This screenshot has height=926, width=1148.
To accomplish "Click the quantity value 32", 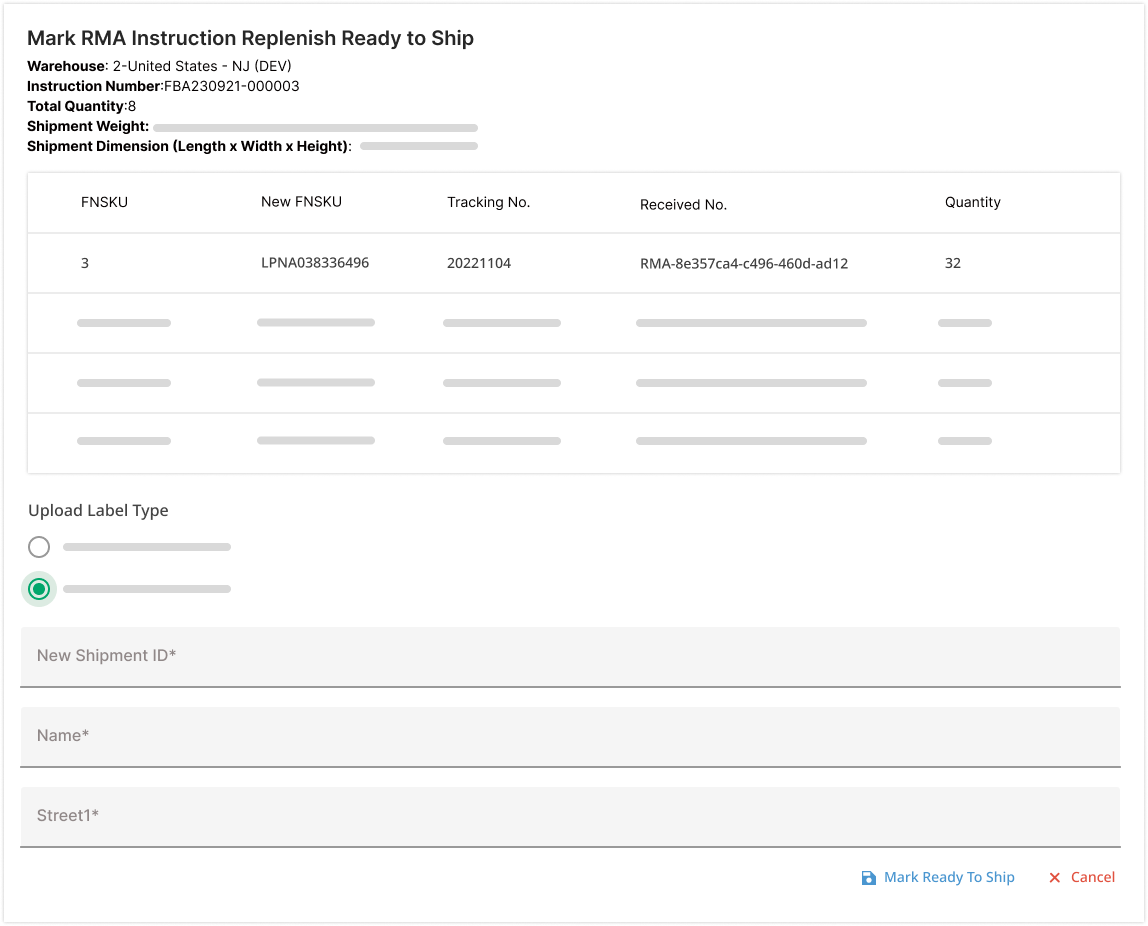I will point(952,264).
